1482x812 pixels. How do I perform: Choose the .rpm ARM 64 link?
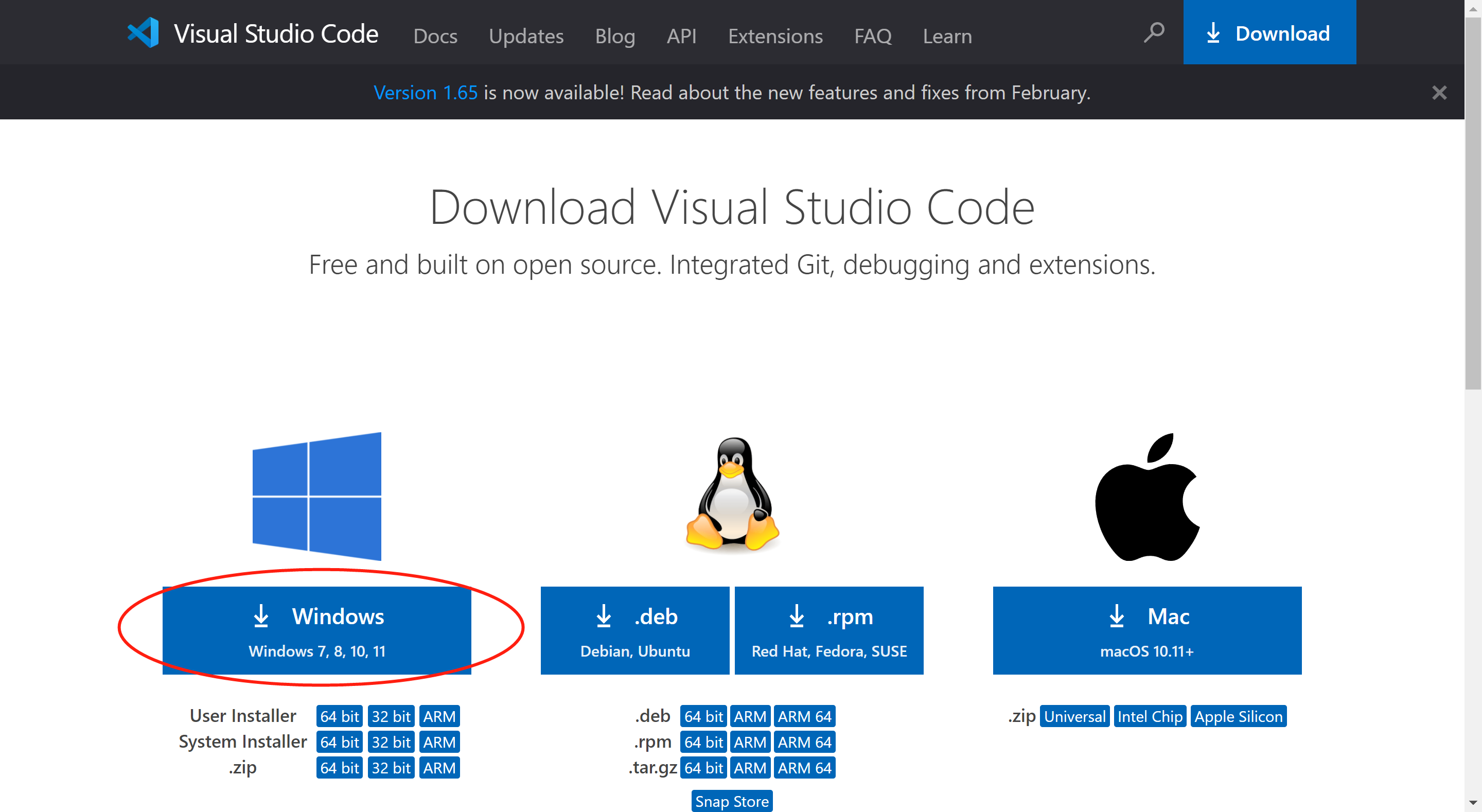[x=805, y=743]
